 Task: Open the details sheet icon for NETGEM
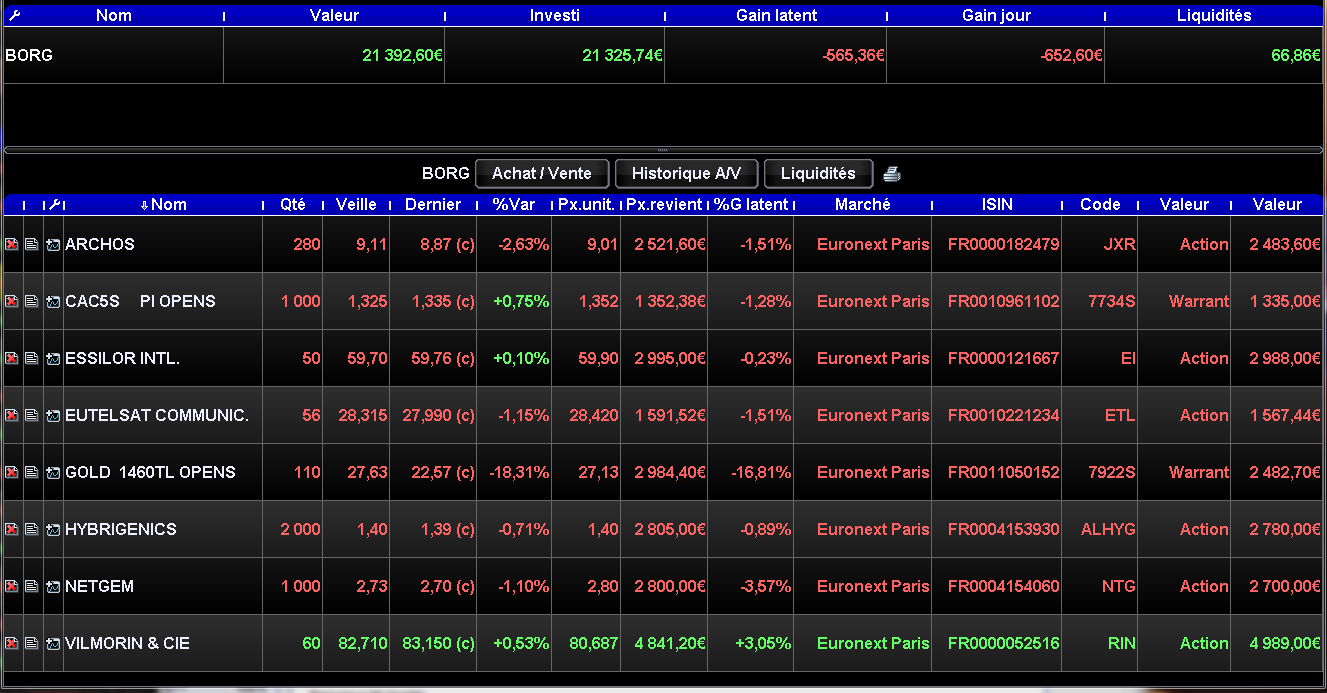click(x=32, y=586)
